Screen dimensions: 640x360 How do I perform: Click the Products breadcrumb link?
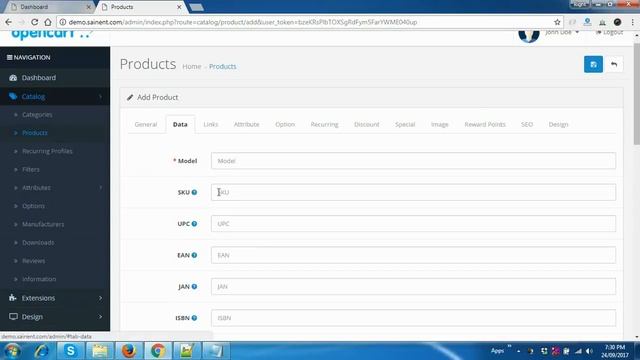(x=222, y=67)
